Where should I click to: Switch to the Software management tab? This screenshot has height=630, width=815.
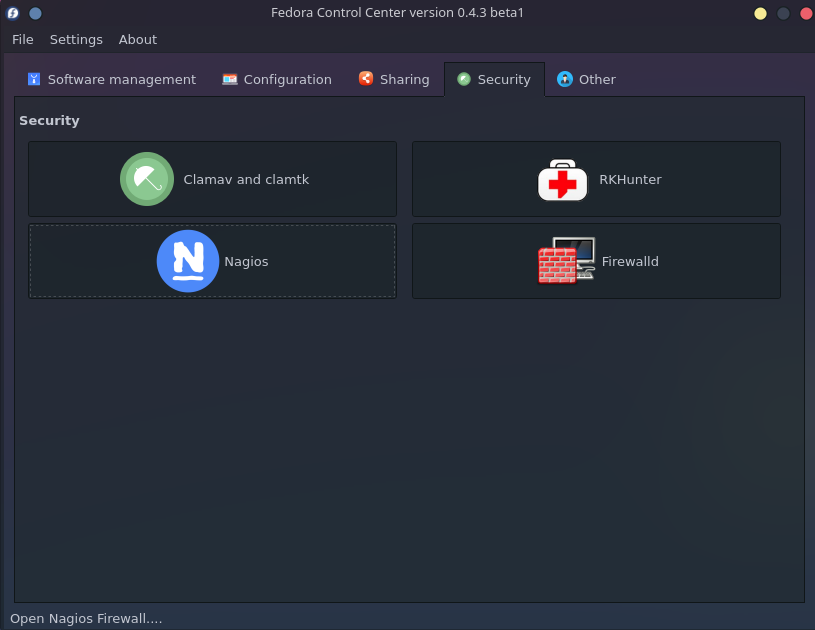coord(112,79)
